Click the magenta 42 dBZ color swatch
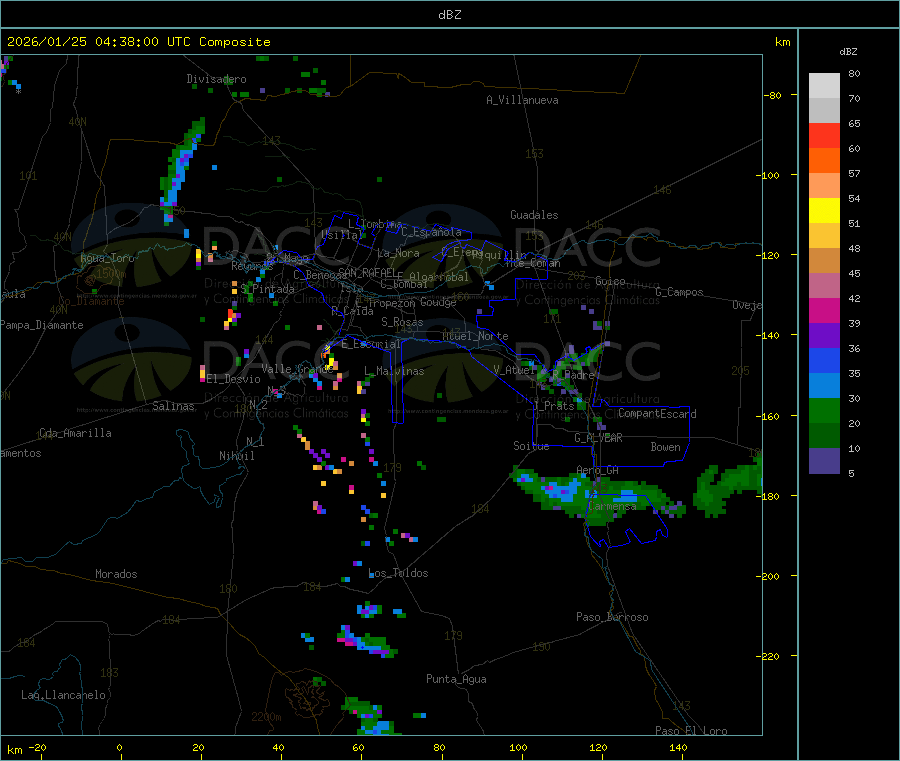The width and height of the screenshot is (900, 761). (824, 311)
